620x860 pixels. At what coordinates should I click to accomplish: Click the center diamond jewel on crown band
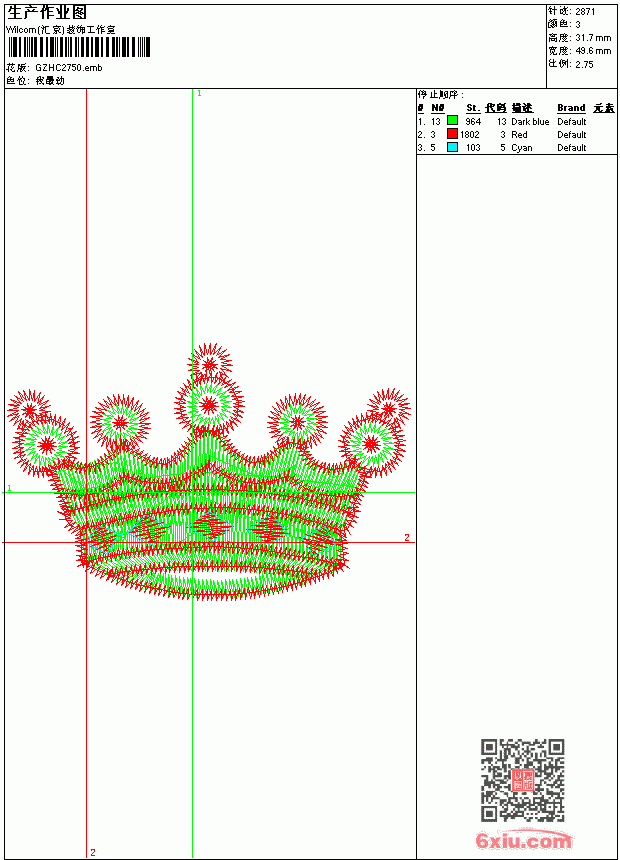pos(210,525)
